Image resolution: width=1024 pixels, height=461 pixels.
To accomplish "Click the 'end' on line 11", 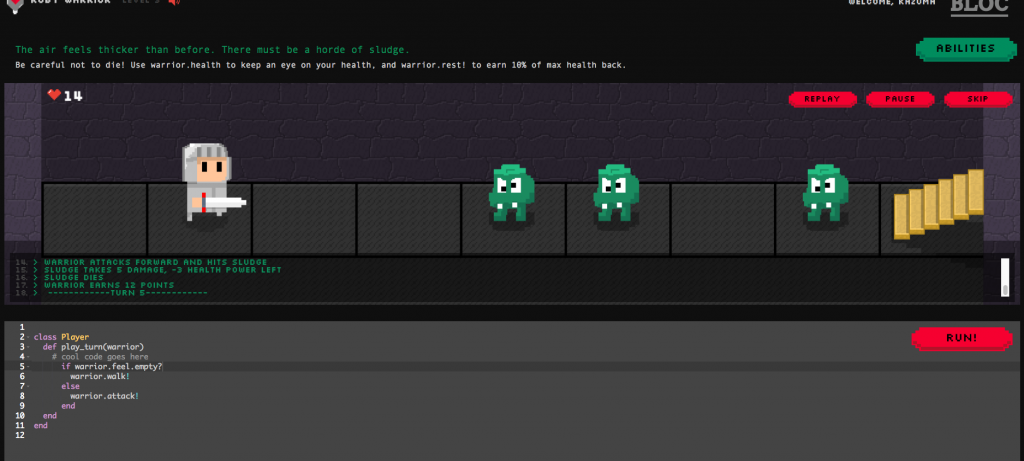I will tap(40, 426).
